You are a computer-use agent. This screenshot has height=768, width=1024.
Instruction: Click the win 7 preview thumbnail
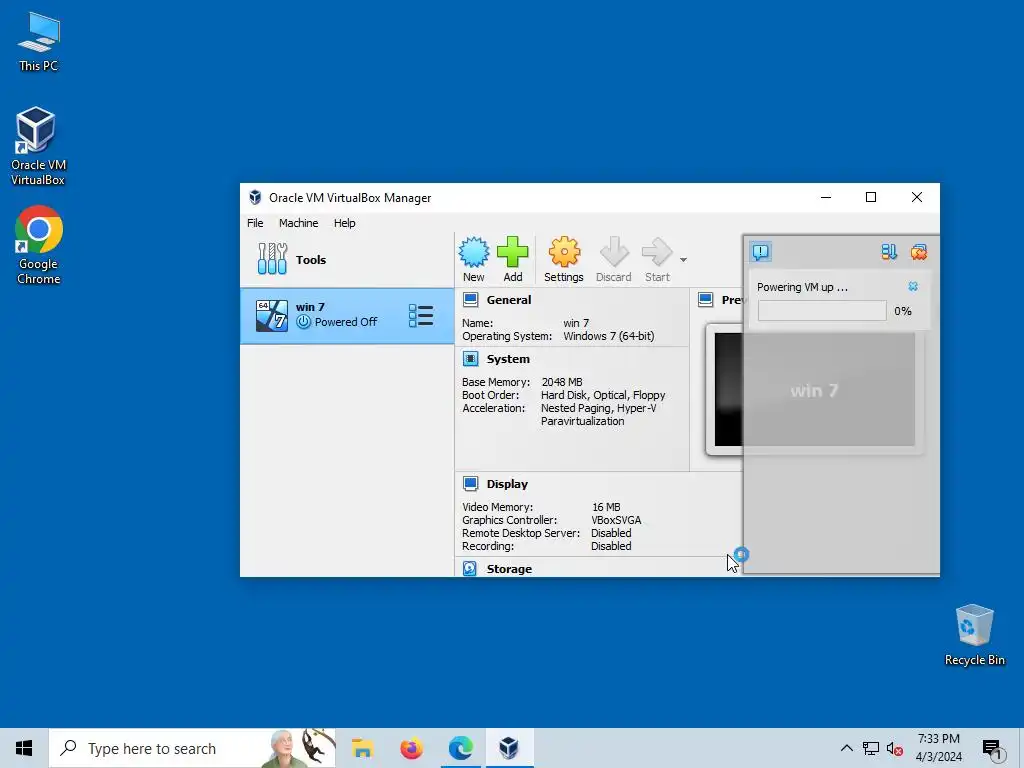coord(814,390)
